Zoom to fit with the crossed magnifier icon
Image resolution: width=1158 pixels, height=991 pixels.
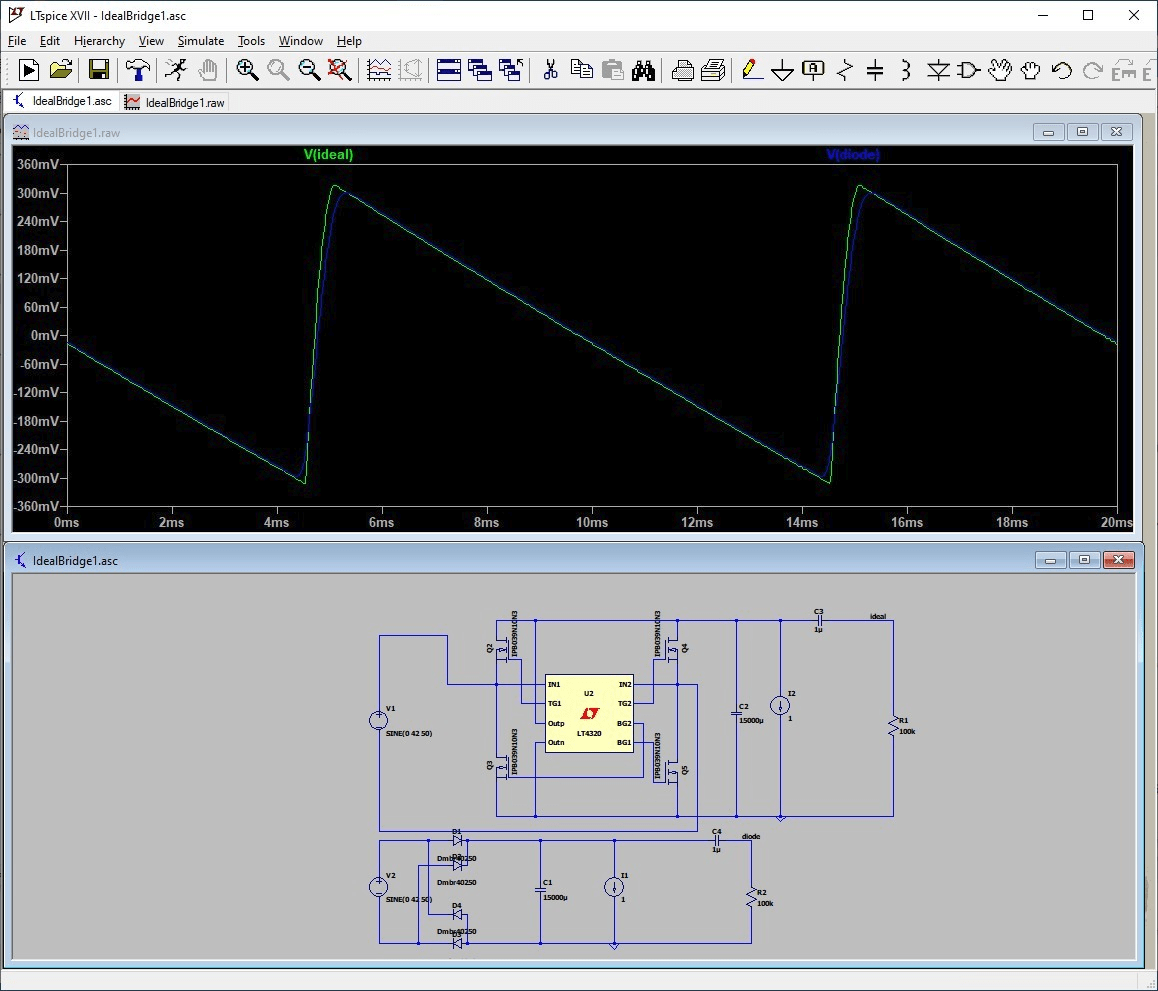coord(340,70)
